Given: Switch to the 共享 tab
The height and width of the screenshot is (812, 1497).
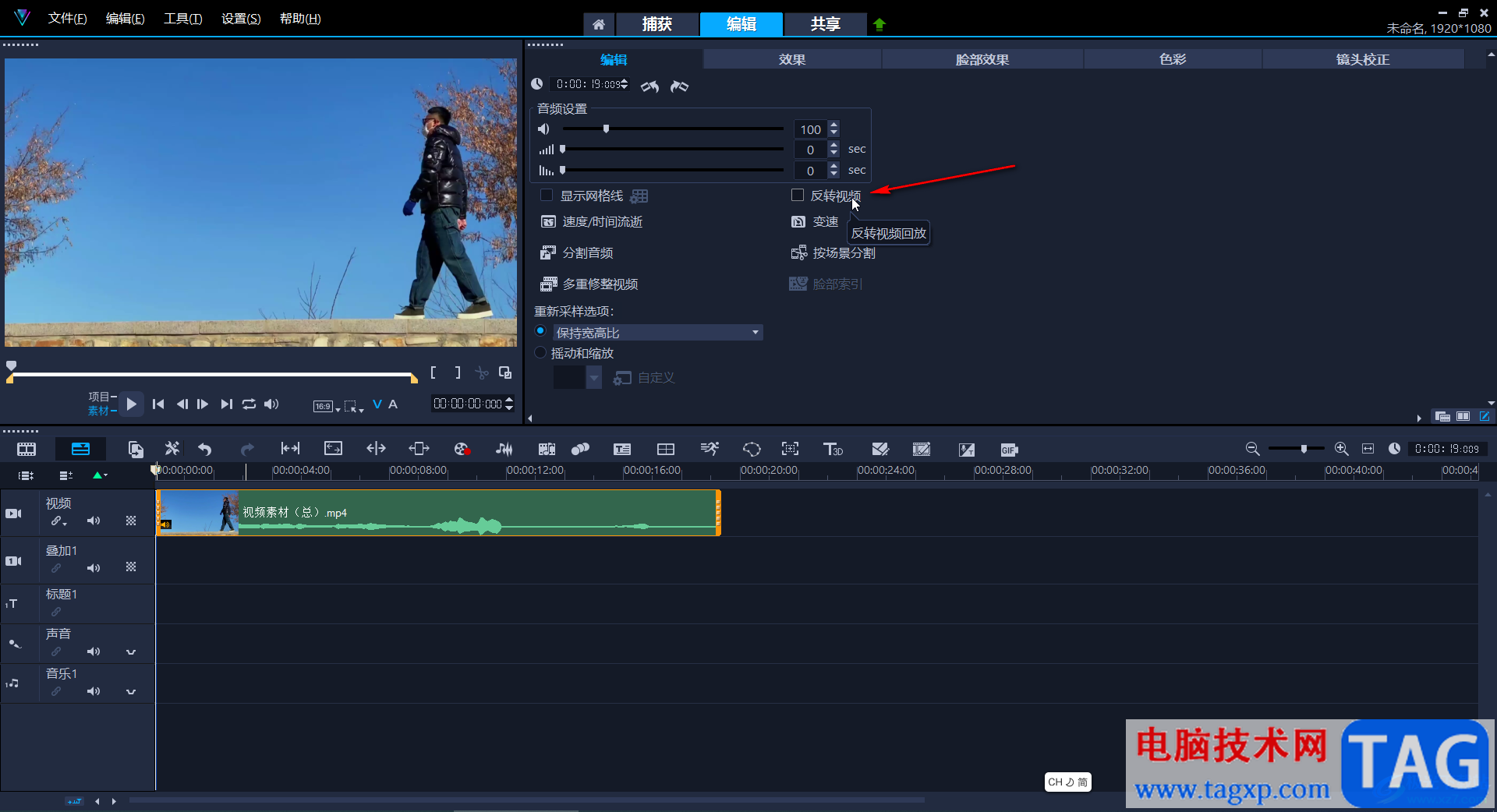Looking at the screenshot, I should coord(825,24).
